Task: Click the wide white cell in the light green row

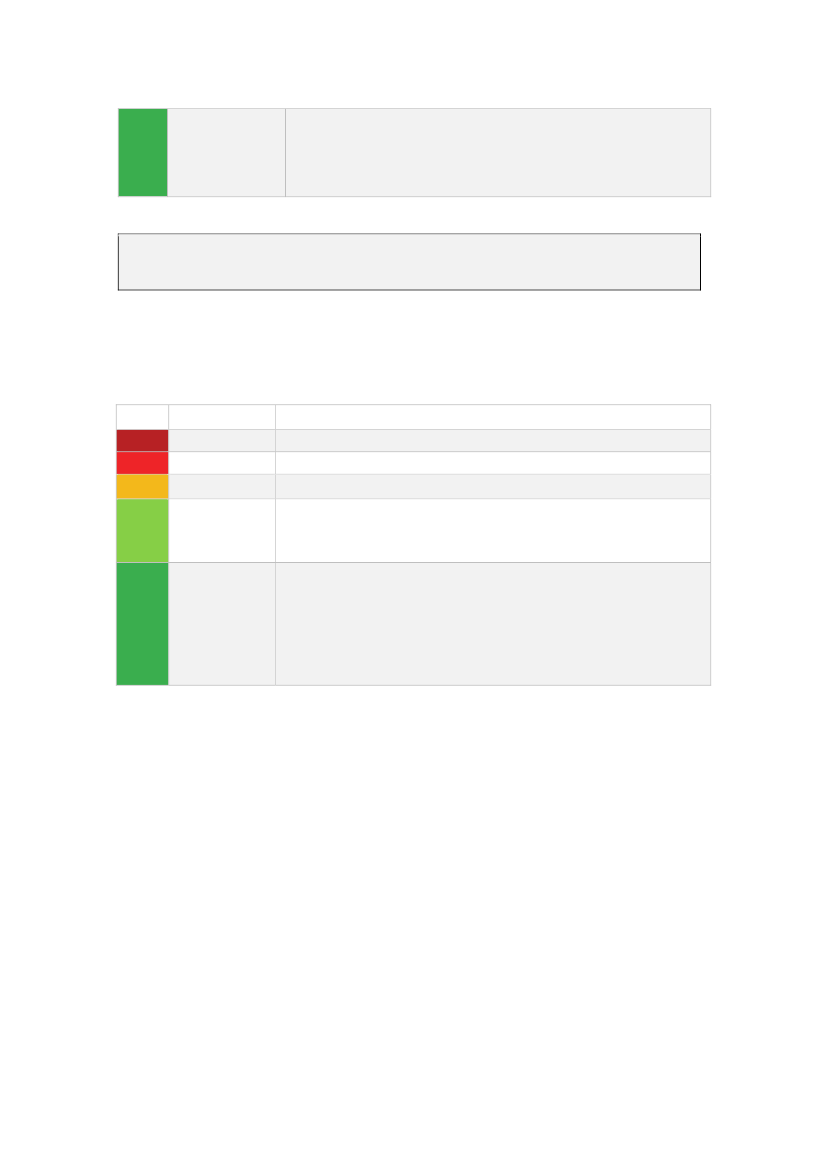Action: (492, 530)
